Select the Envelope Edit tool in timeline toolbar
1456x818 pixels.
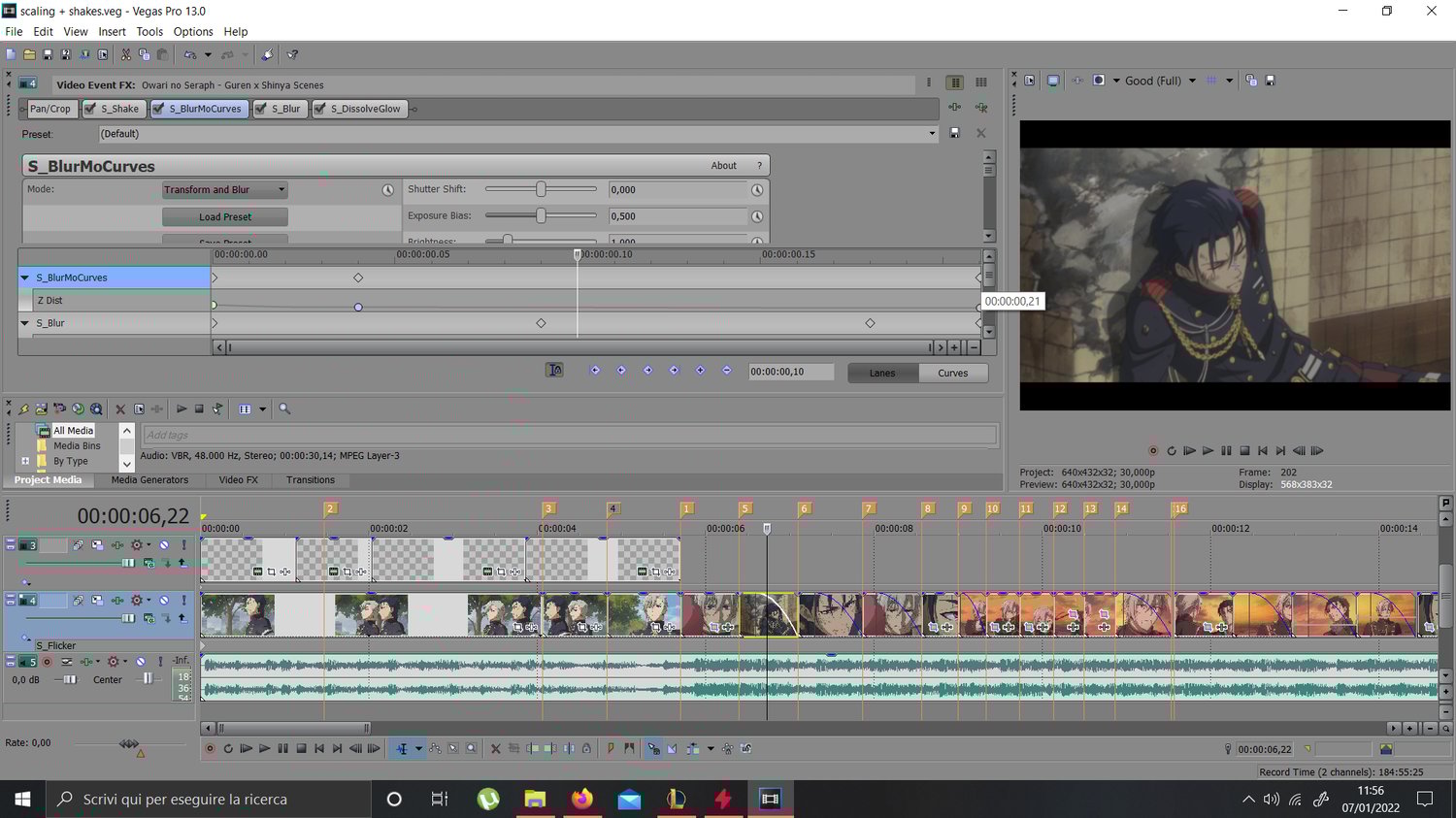[x=435, y=749]
